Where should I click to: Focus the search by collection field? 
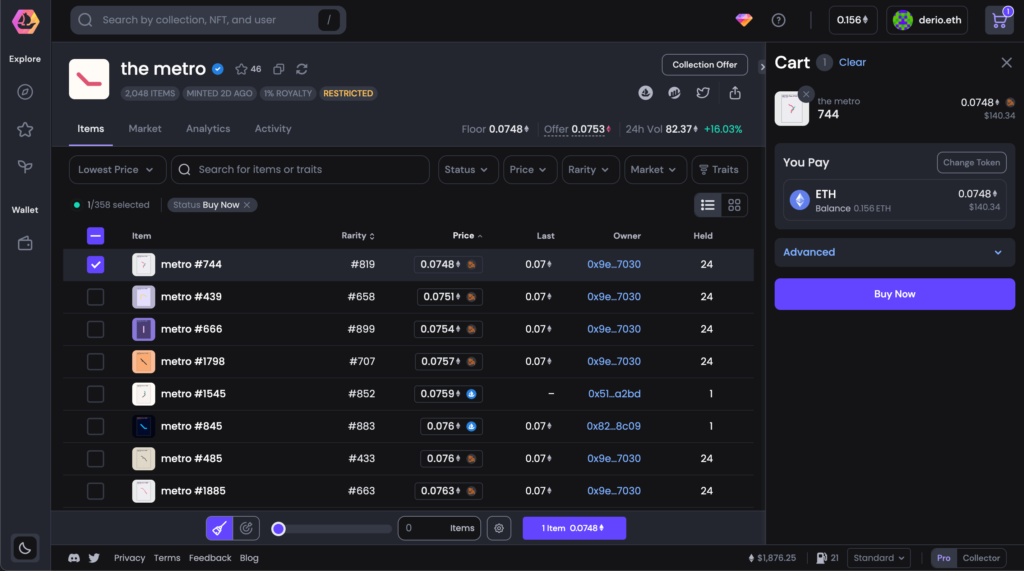[208, 20]
